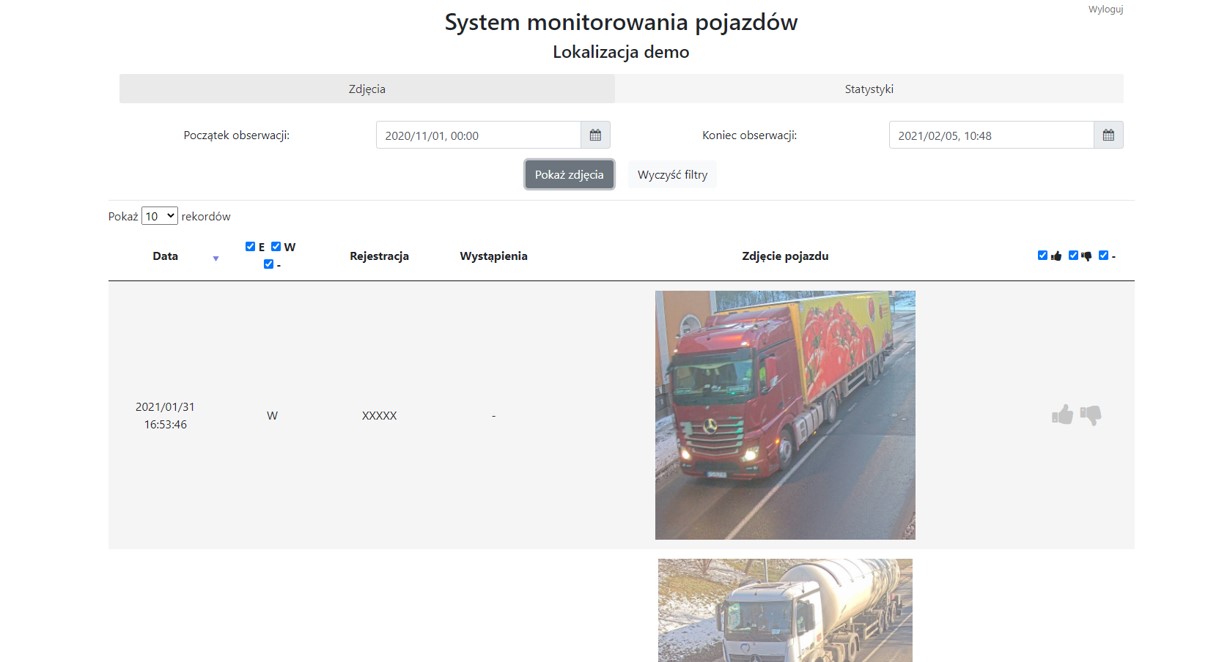This screenshot has width=1208, height=662.
Task: Edit the Początek obserwacji date field
Action: coord(478,135)
